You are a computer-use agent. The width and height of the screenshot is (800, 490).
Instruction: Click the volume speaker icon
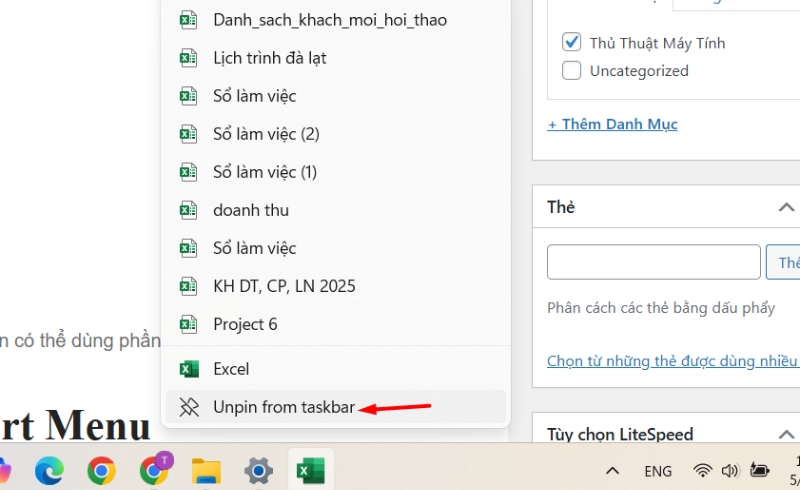pos(730,470)
